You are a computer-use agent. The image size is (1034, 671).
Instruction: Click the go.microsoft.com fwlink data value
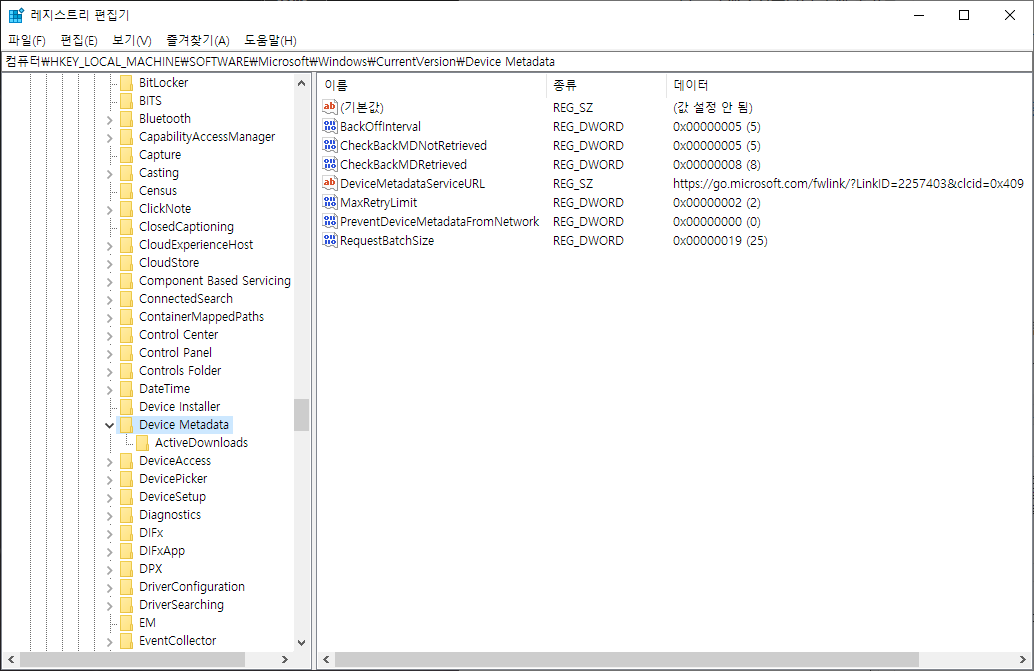(848, 184)
